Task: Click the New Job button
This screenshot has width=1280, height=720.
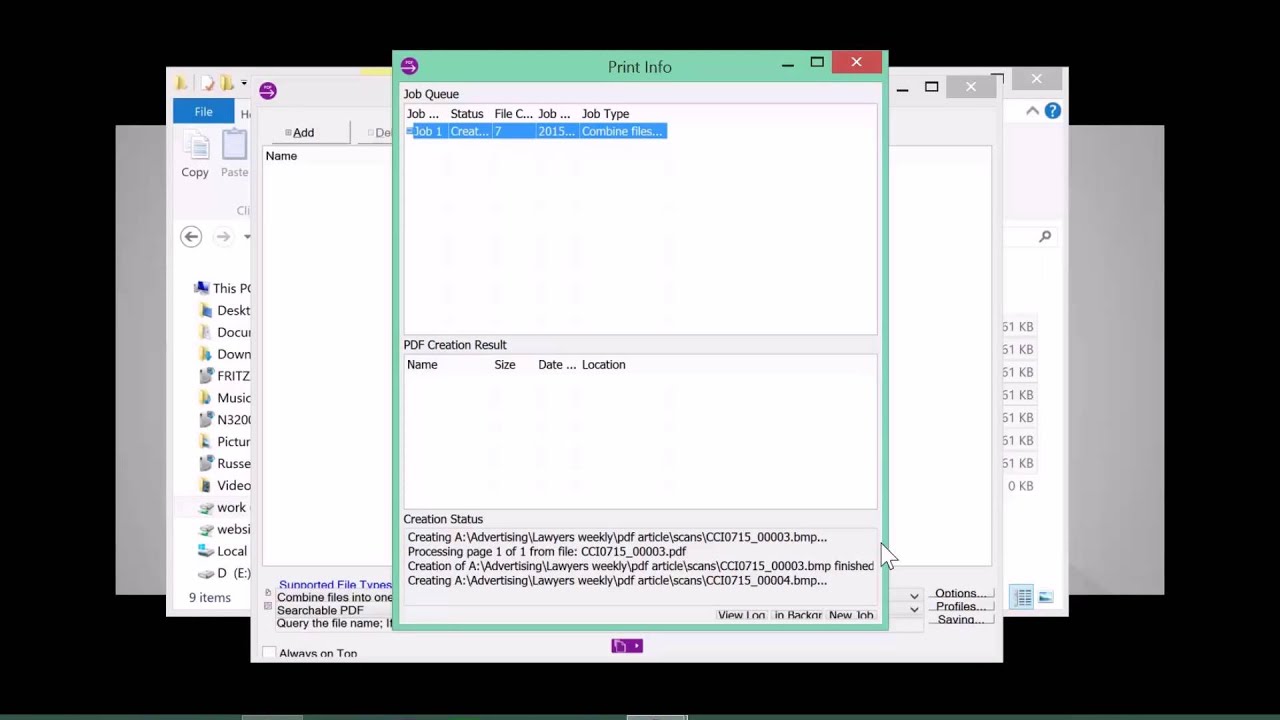Action: pyautogui.click(x=851, y=615)
